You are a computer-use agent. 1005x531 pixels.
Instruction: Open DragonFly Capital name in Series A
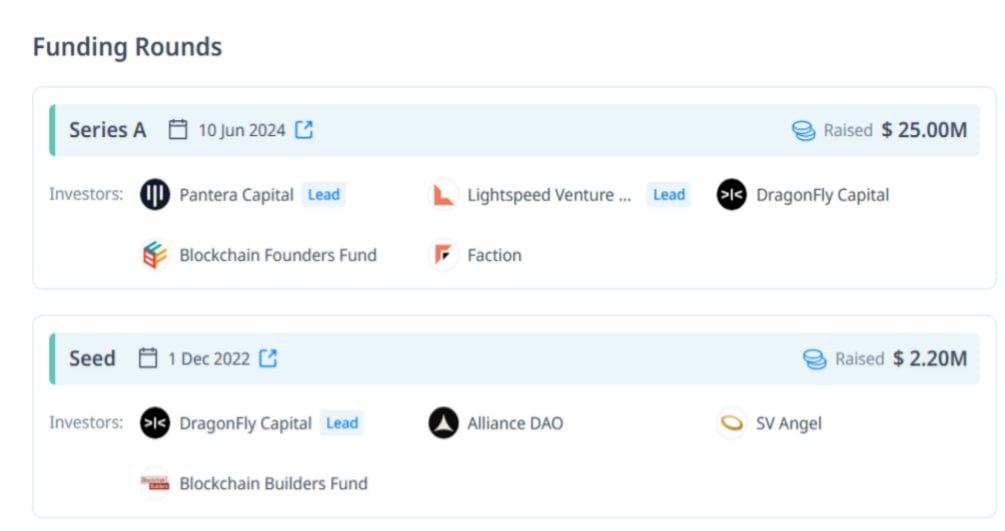tap(822, 195)
